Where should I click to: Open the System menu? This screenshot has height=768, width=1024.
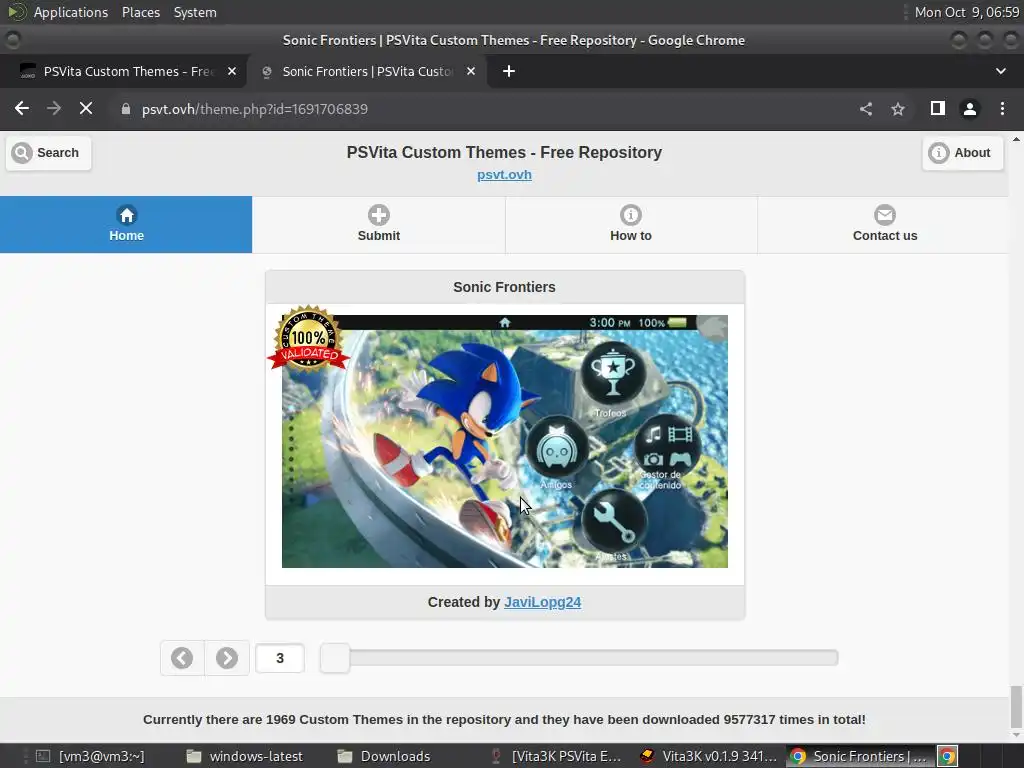pos(195,12)
